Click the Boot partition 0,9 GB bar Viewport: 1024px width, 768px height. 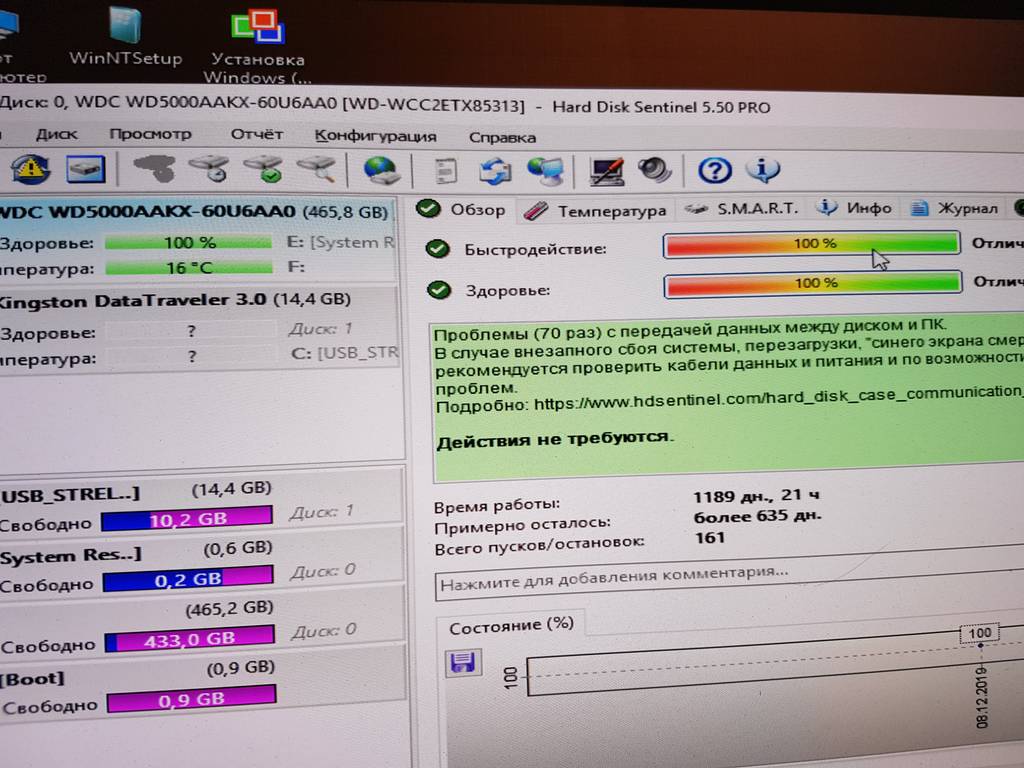click(x=191, y=699)
